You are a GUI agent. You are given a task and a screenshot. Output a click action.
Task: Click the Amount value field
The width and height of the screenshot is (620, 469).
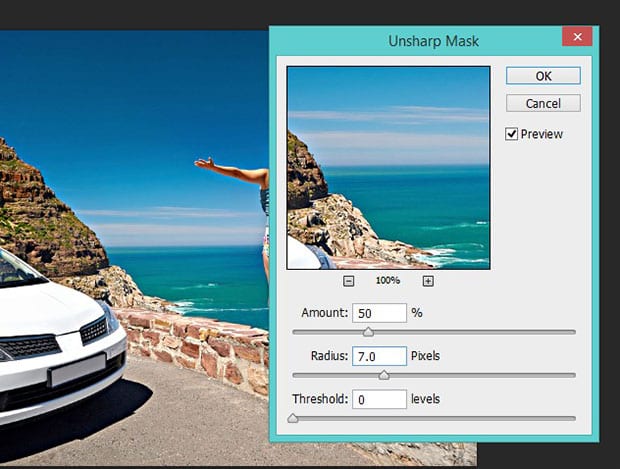click(379, 313)
